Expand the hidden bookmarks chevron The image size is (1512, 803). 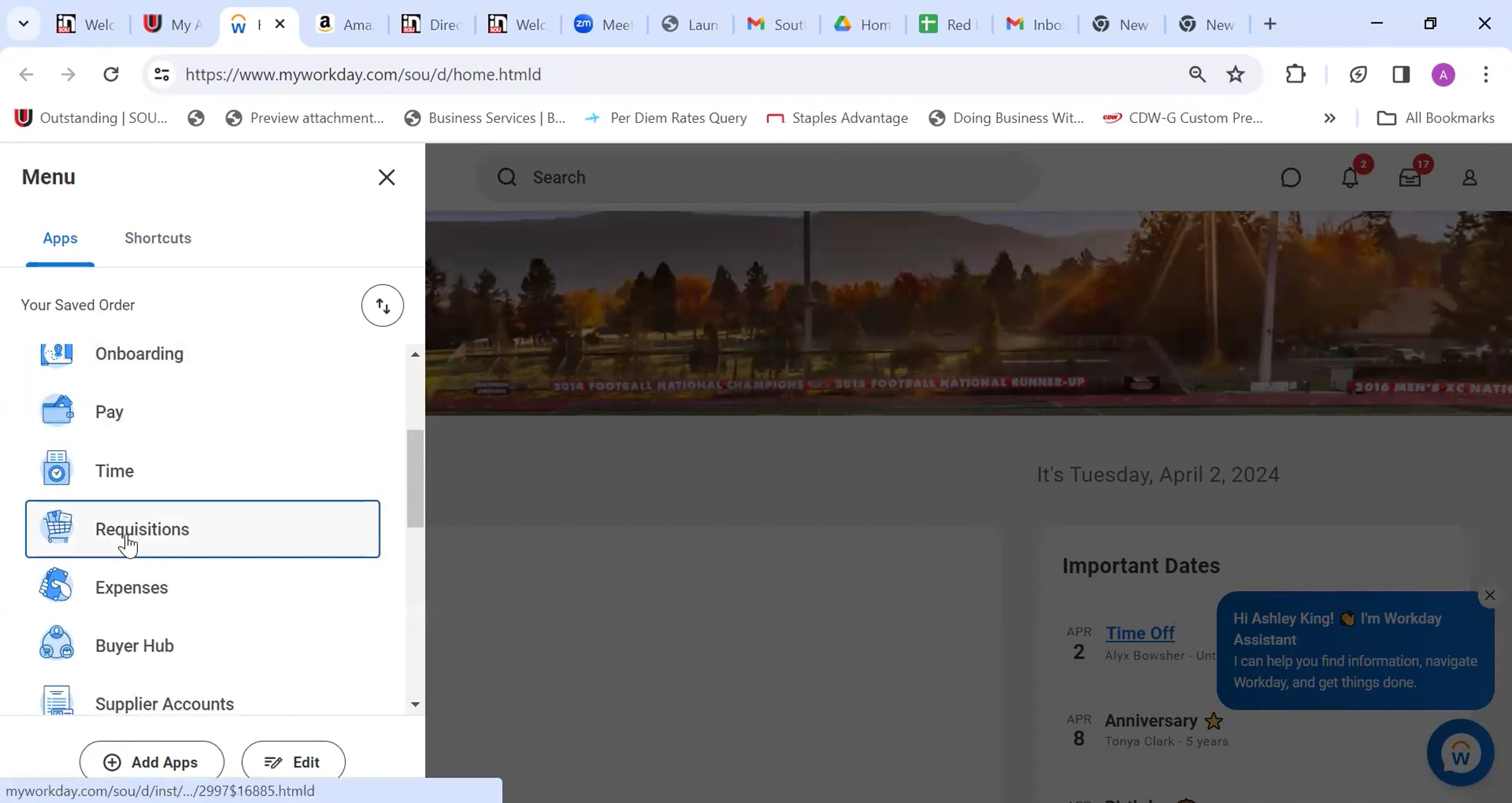(1329, 118)
